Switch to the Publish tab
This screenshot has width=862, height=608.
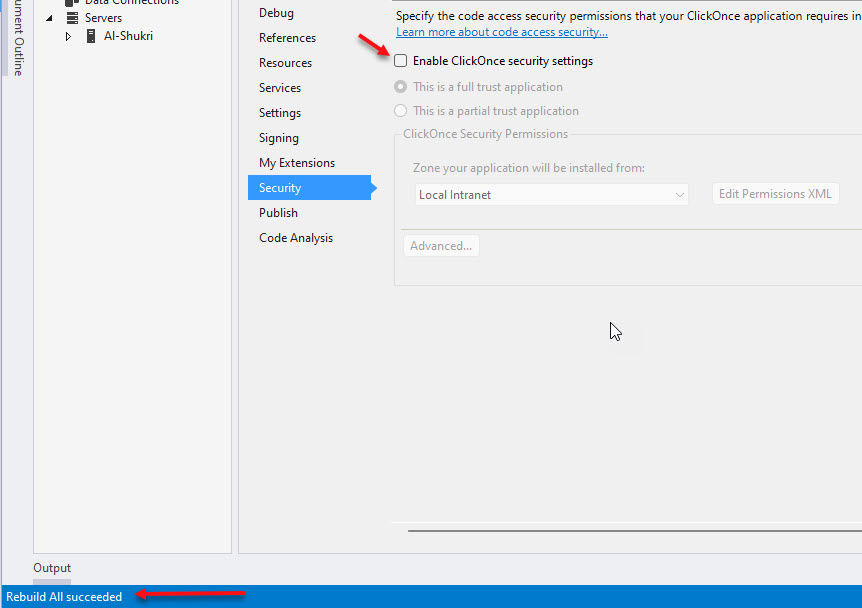click(x=278, y=213)
